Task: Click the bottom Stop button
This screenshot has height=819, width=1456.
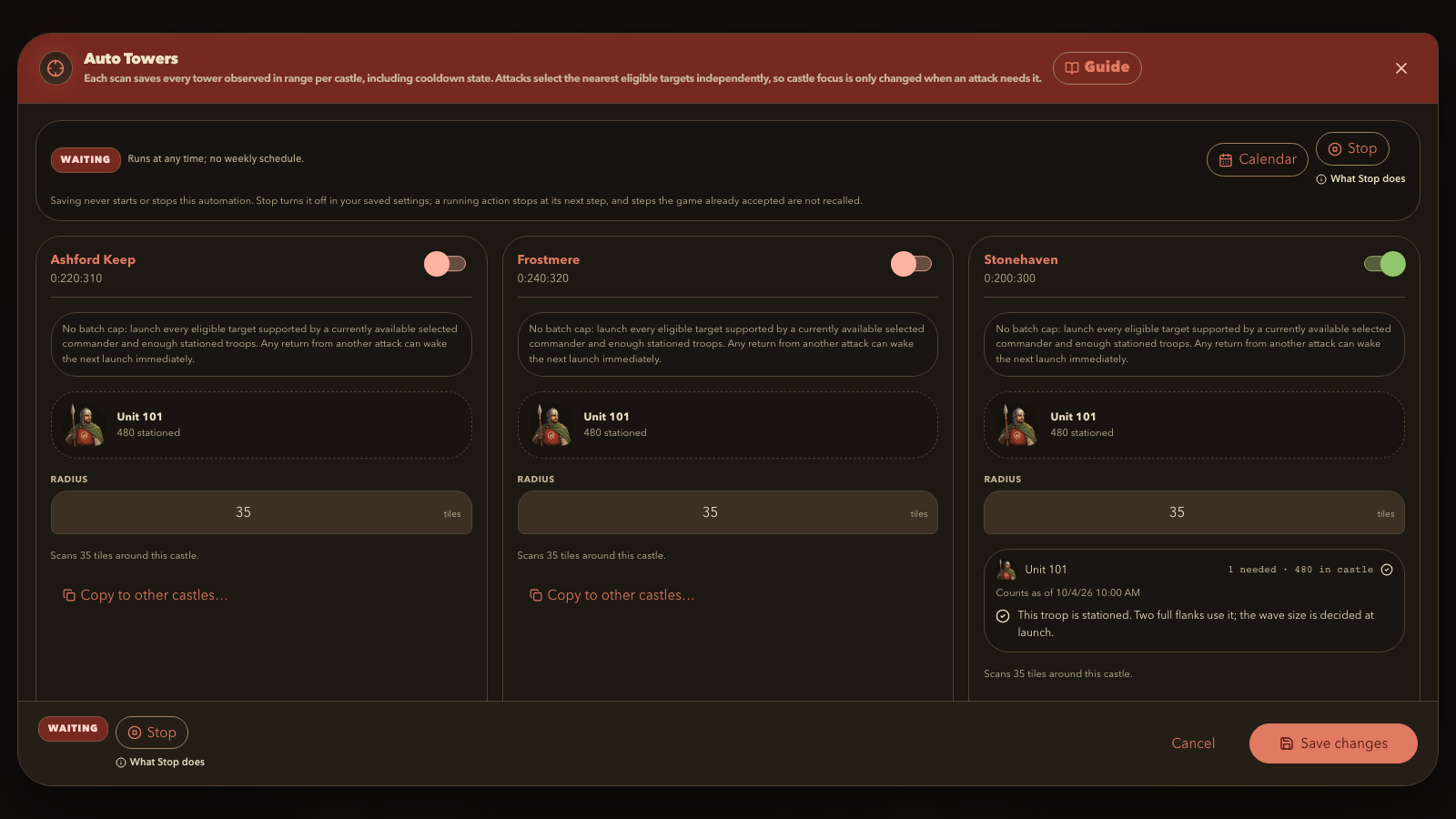Action: coord(152,733)
